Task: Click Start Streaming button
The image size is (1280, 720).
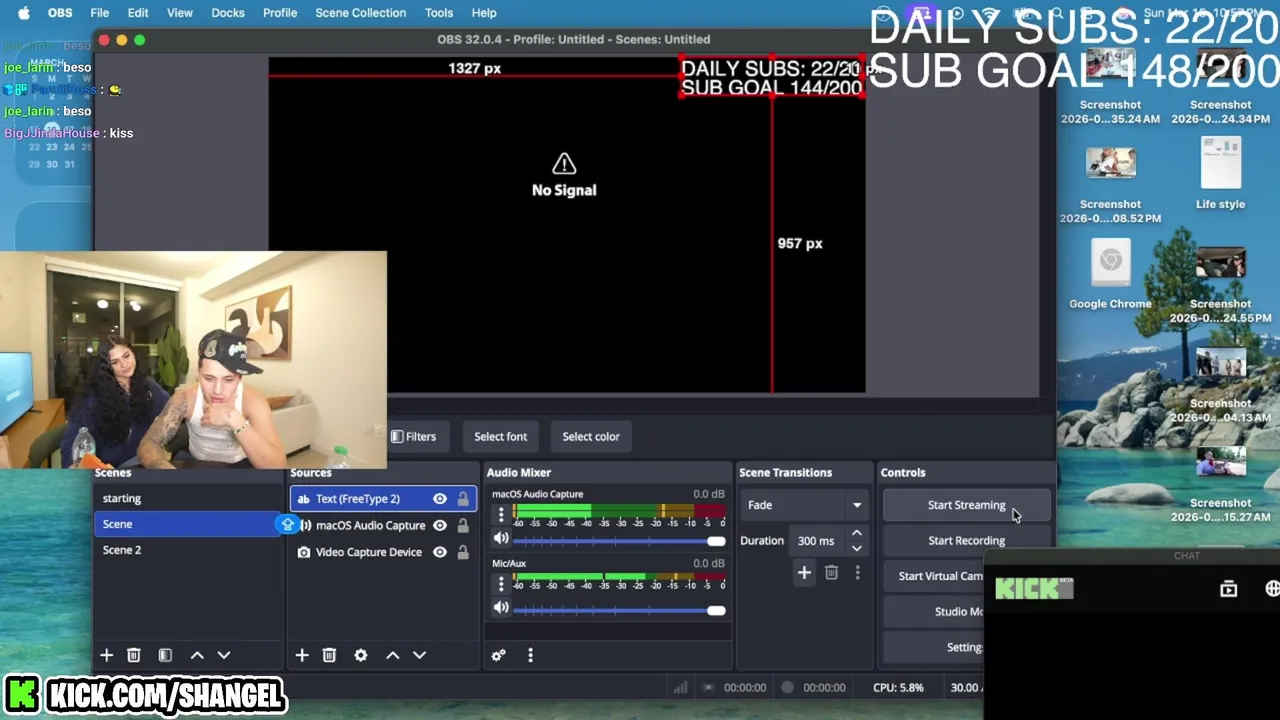Action: pyautogui.click(x=966, y=505)
